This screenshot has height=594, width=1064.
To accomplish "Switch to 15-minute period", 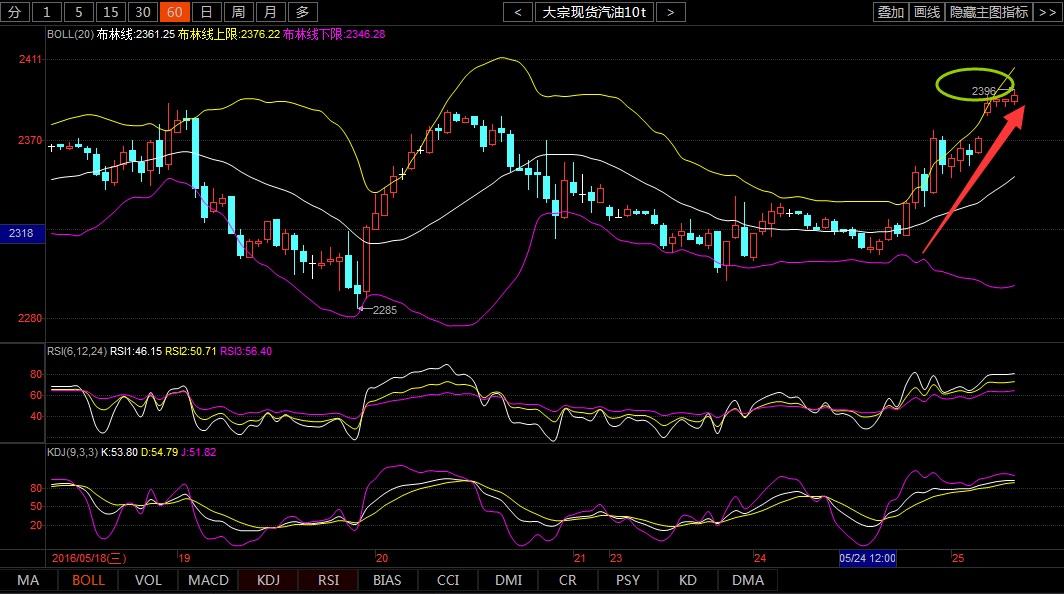I will coord(111,12).
